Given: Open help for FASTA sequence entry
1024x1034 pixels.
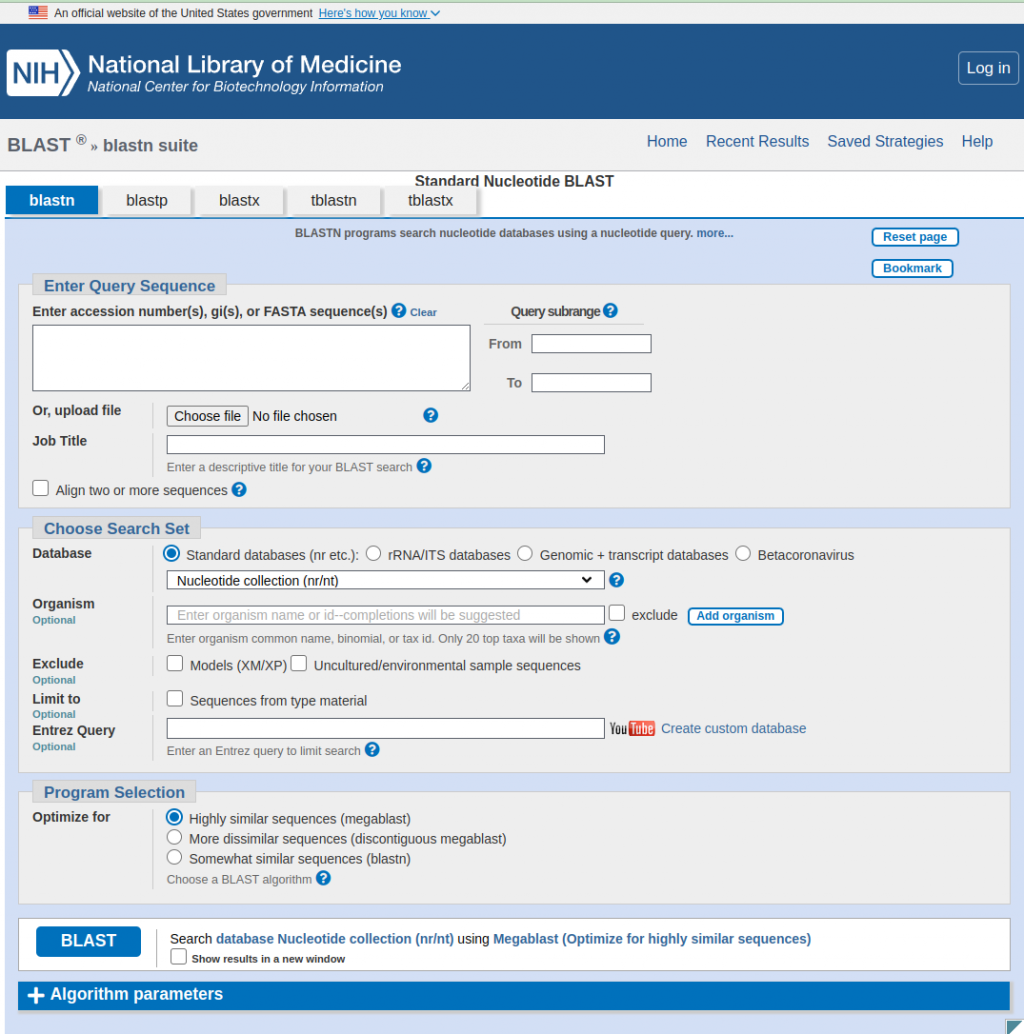Looking at the screenshot, I should (398, 311).
